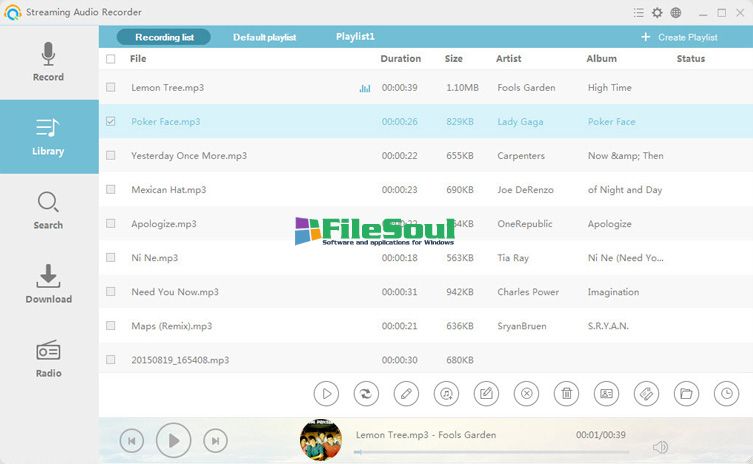The image size is (753, 464).
Task: Click the convert/refresh arrows toolbar icon
Action: click(x=367, y=393)
